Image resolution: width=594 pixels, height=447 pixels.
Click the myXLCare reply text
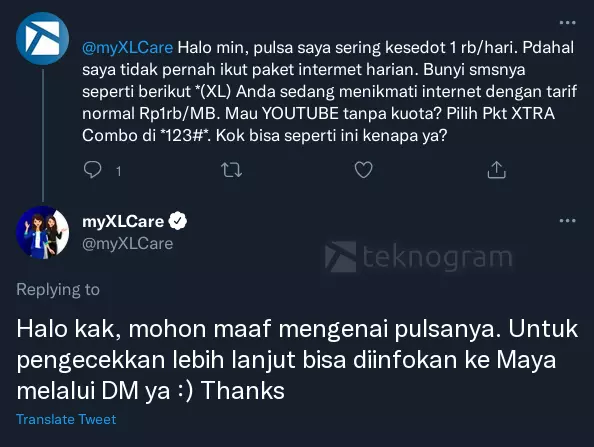pyautogui.click(x=297, y=359)
